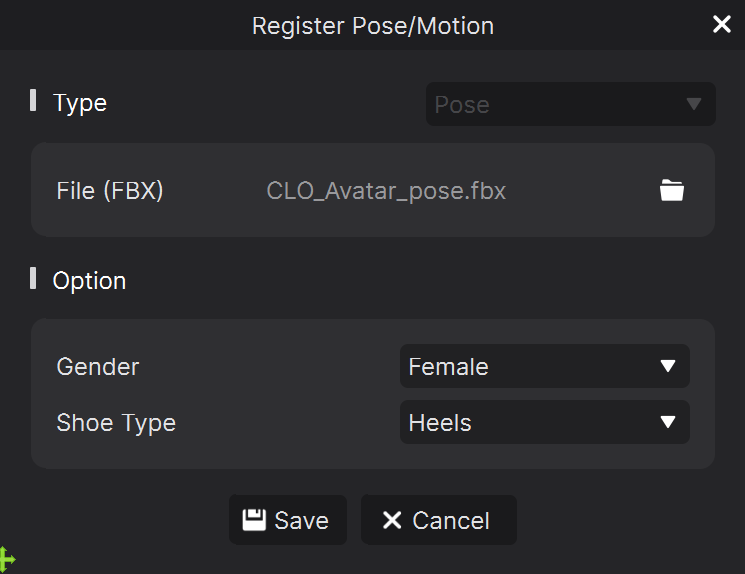Click the Register Pose/Motion title bar

372,25
